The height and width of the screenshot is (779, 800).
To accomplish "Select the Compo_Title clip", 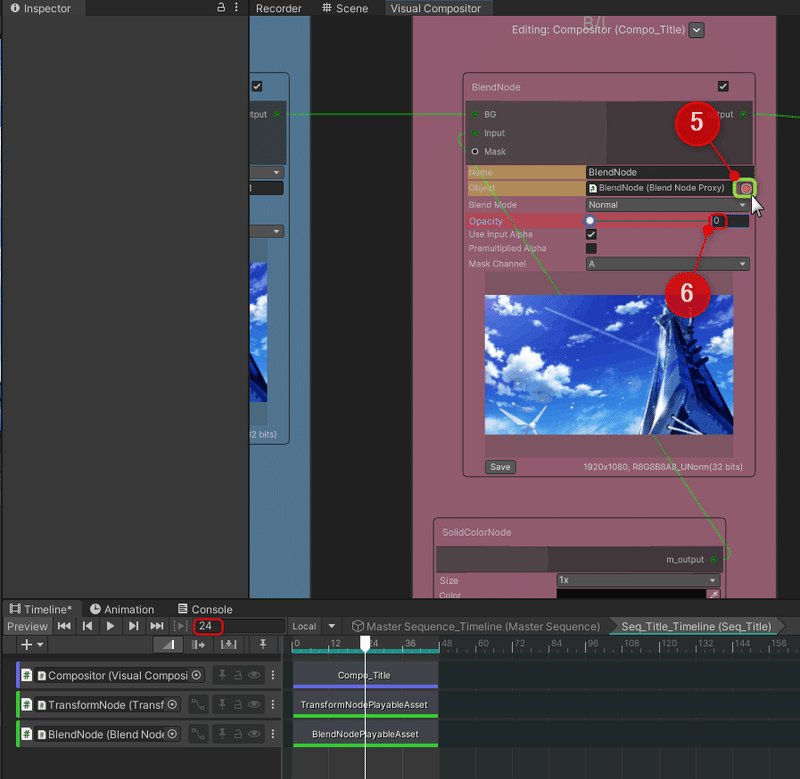I will (x=365, y=675).
